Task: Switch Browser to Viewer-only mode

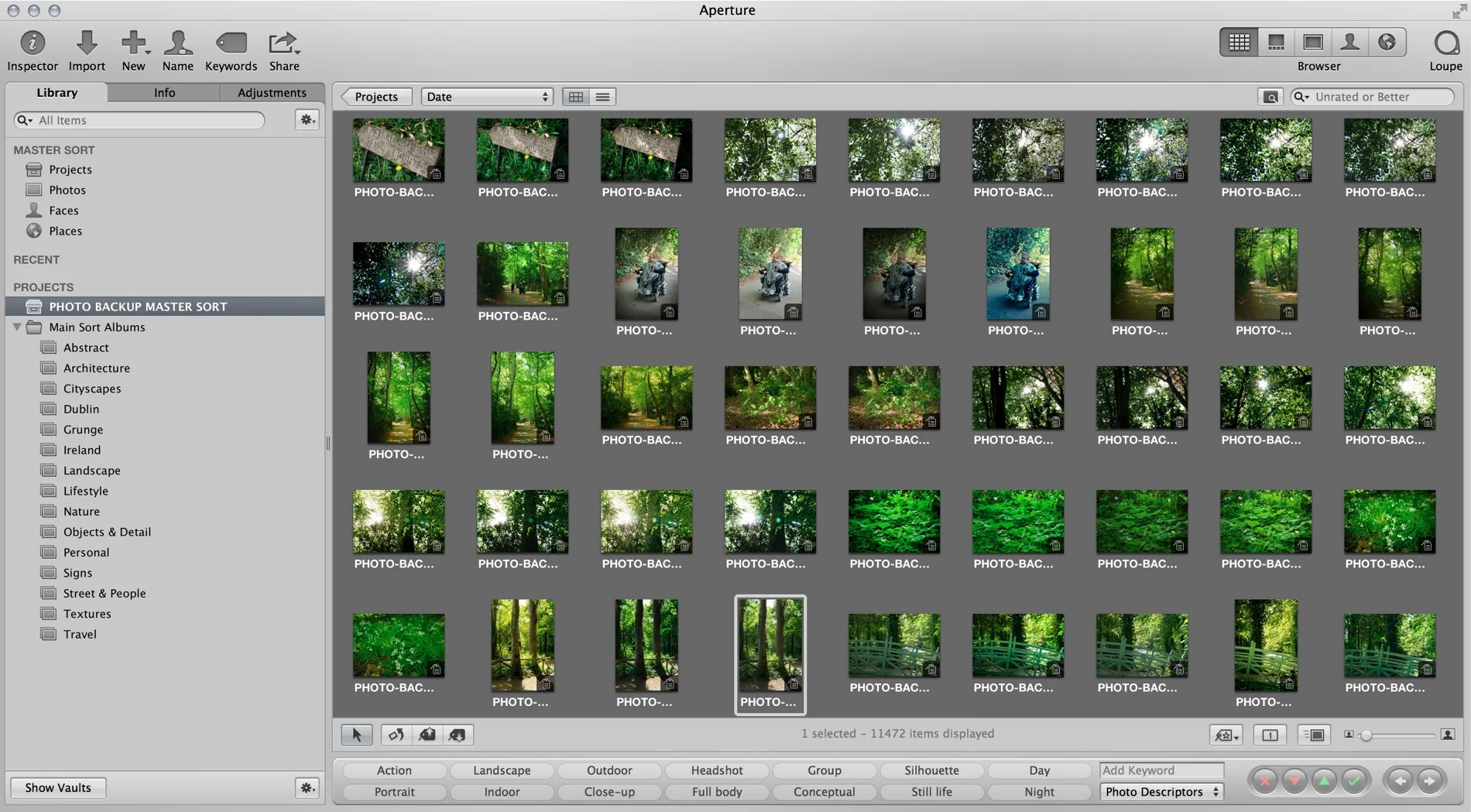Action: click(1313, 42)
